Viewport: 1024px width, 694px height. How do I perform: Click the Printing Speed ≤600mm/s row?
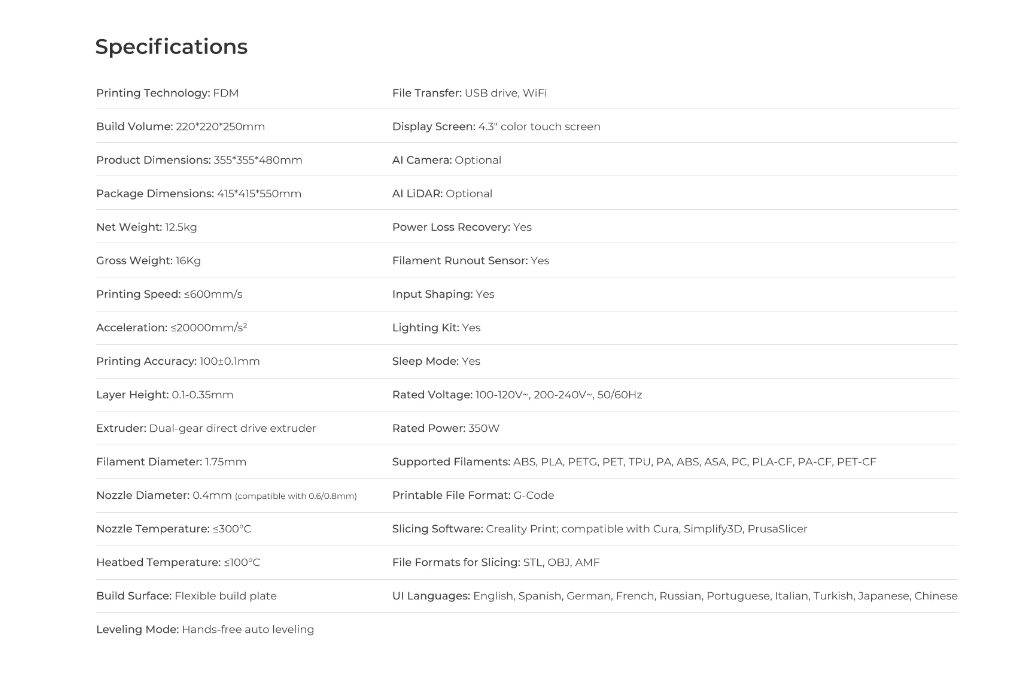pyautogui.click(x=169, y=294)
